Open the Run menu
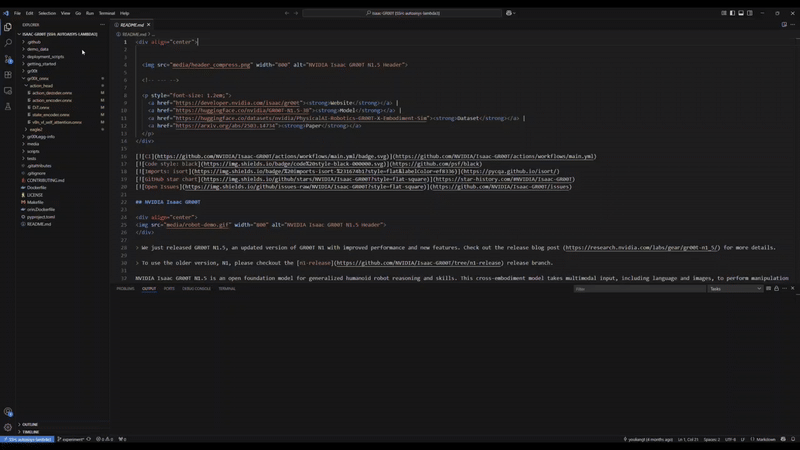The image size is (800, 450). [90, 13]
